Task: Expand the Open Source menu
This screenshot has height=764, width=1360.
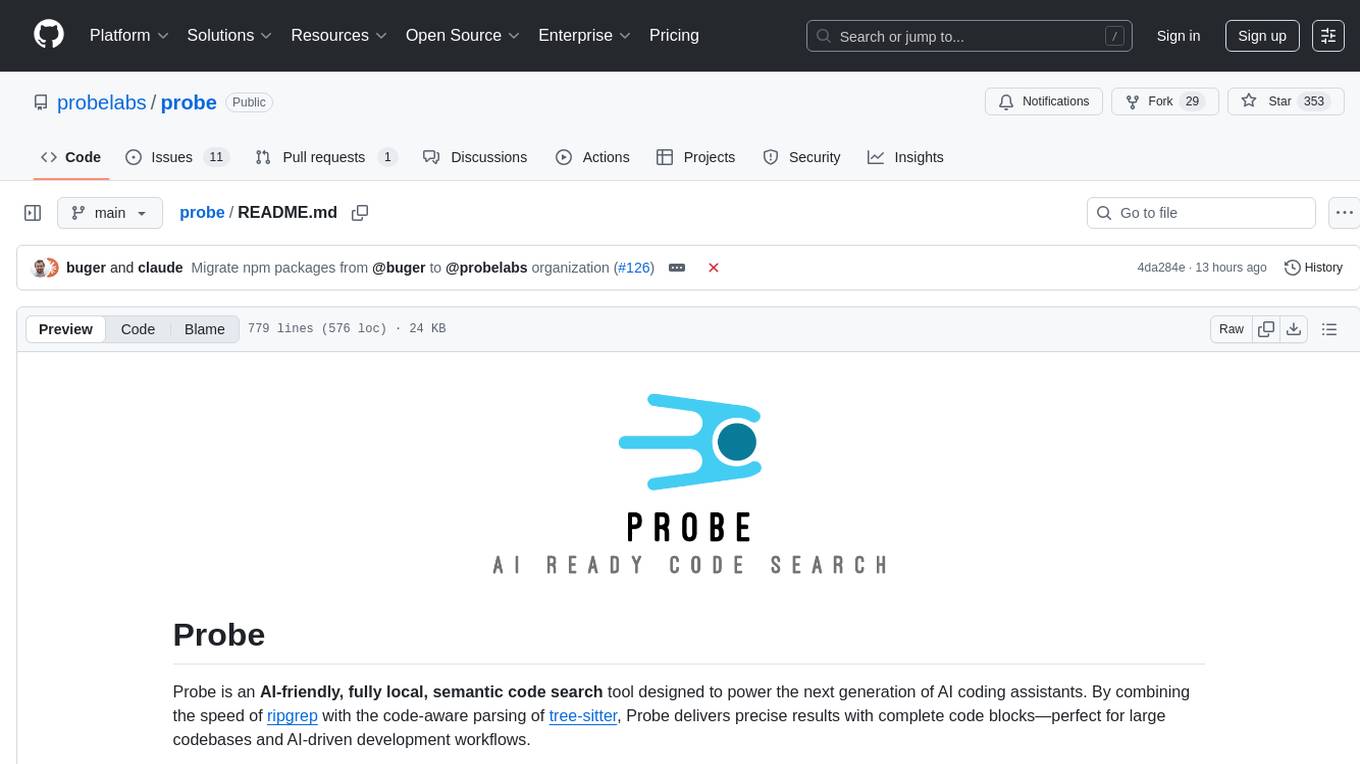Action: (462, 35)
